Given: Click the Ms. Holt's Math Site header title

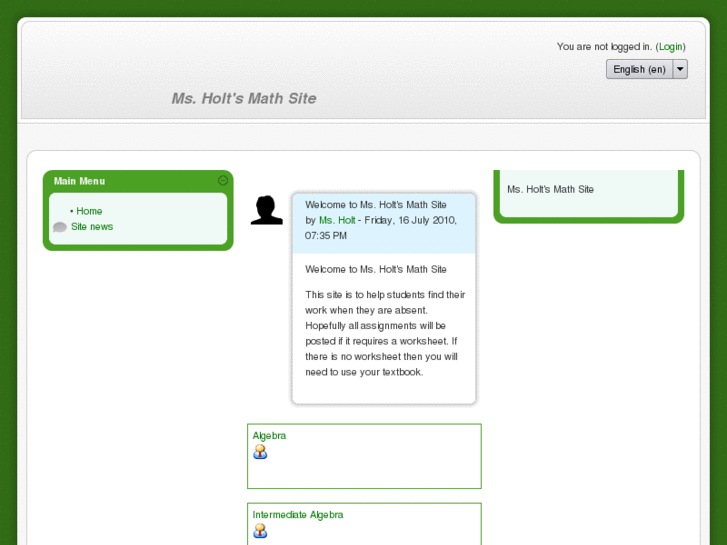Looking at the screenshot, I should (x=244, y=98).
